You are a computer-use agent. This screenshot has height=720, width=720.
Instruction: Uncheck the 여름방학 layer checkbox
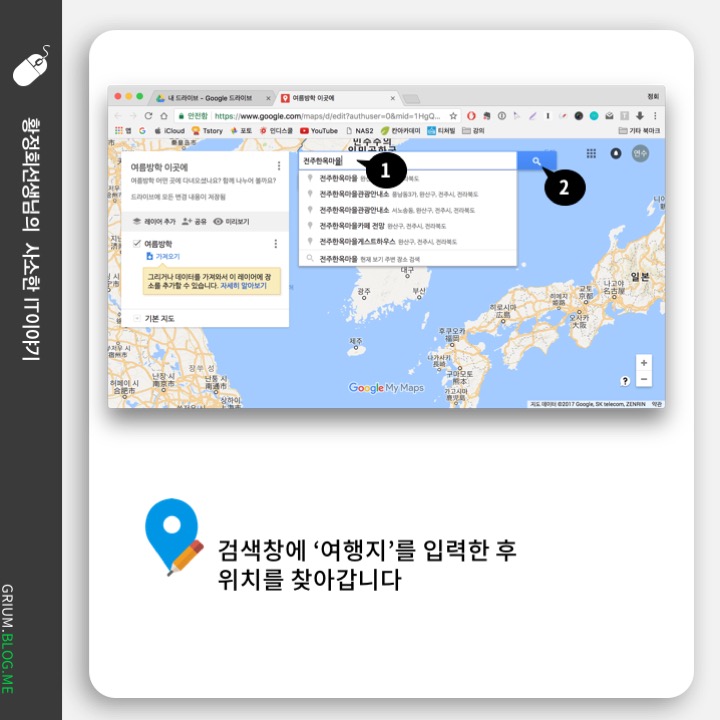137,244
